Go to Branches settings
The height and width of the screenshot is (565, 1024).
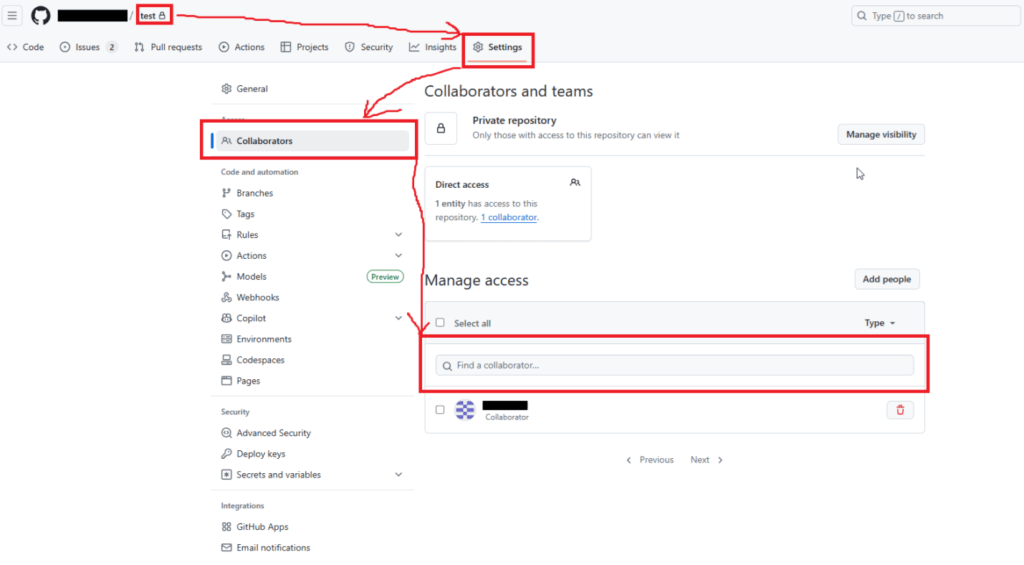tap(254, 193)
